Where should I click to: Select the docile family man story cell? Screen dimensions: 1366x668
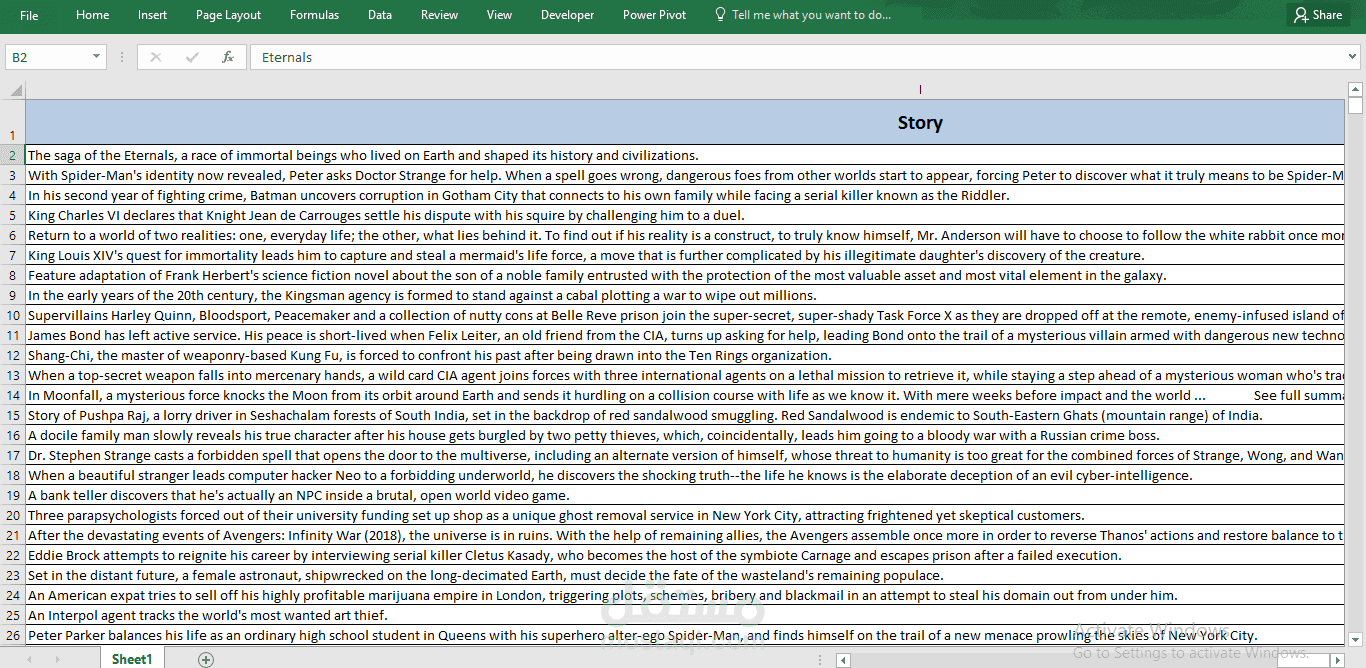click(x=684, y=435)
